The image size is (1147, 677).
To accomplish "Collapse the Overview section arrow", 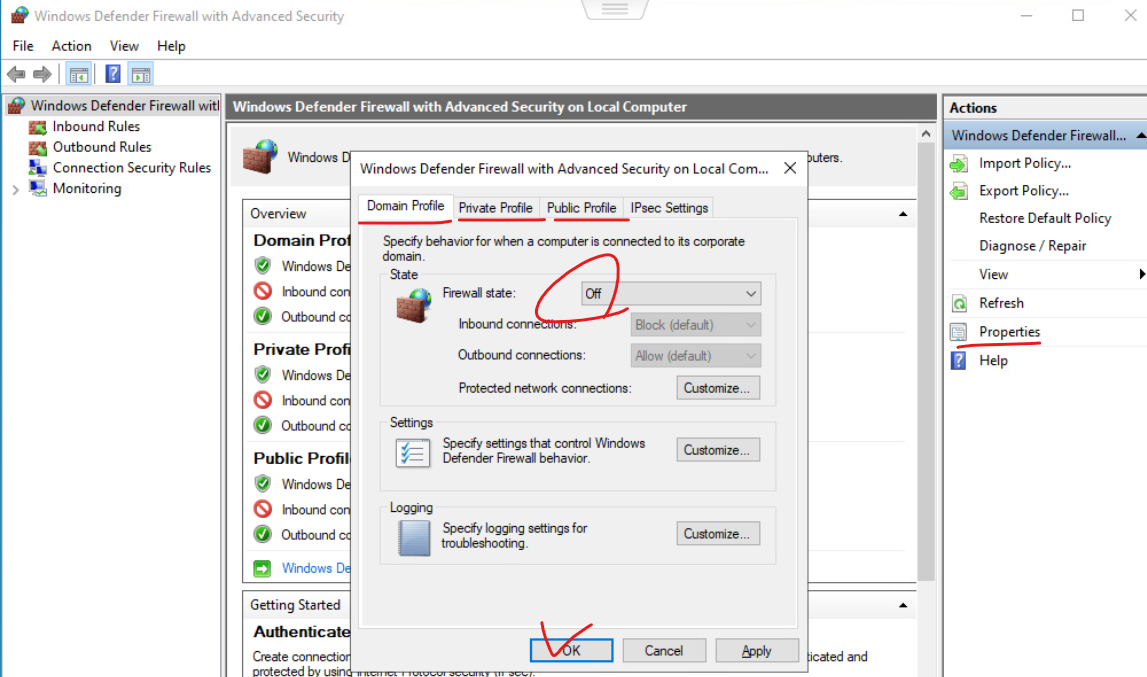I will 903,214.
